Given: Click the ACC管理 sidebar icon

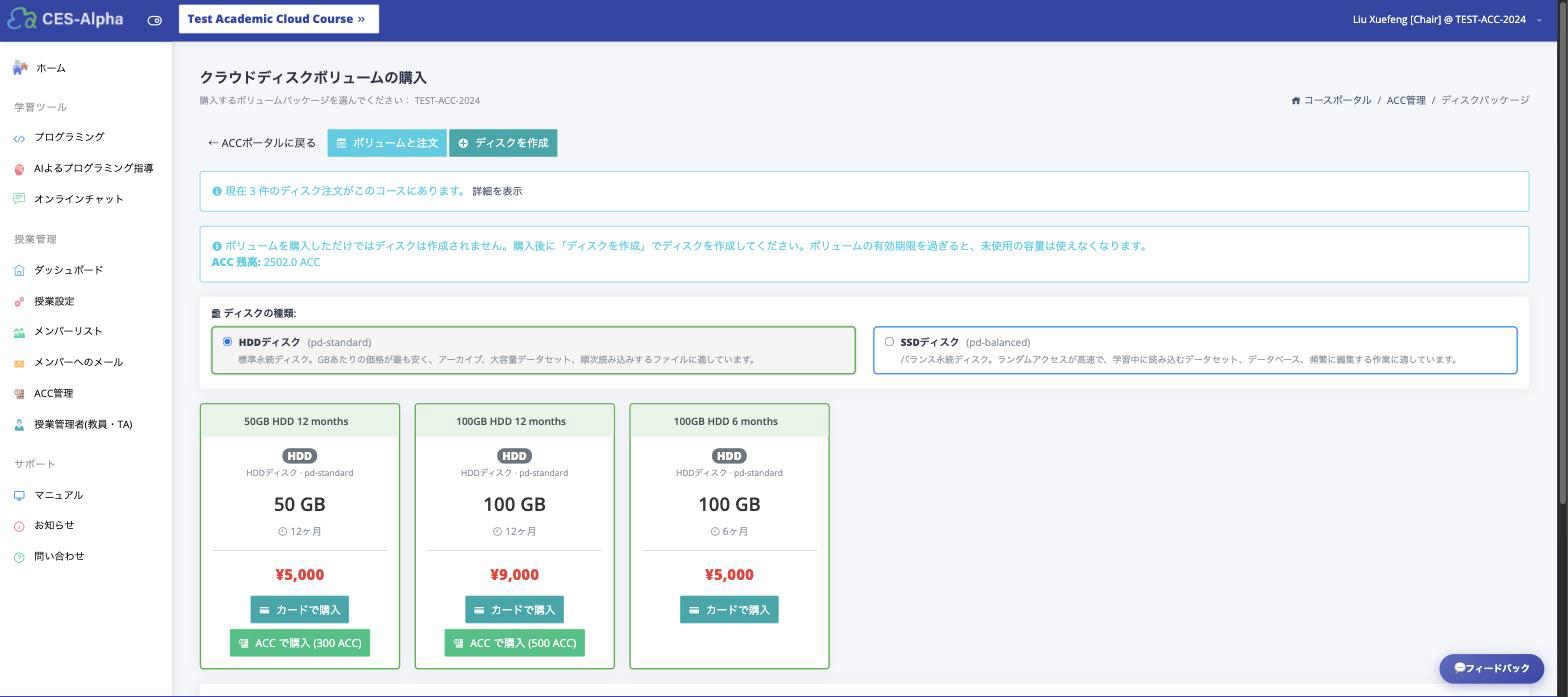Looking at the screenshot, I should click(19, 394).
